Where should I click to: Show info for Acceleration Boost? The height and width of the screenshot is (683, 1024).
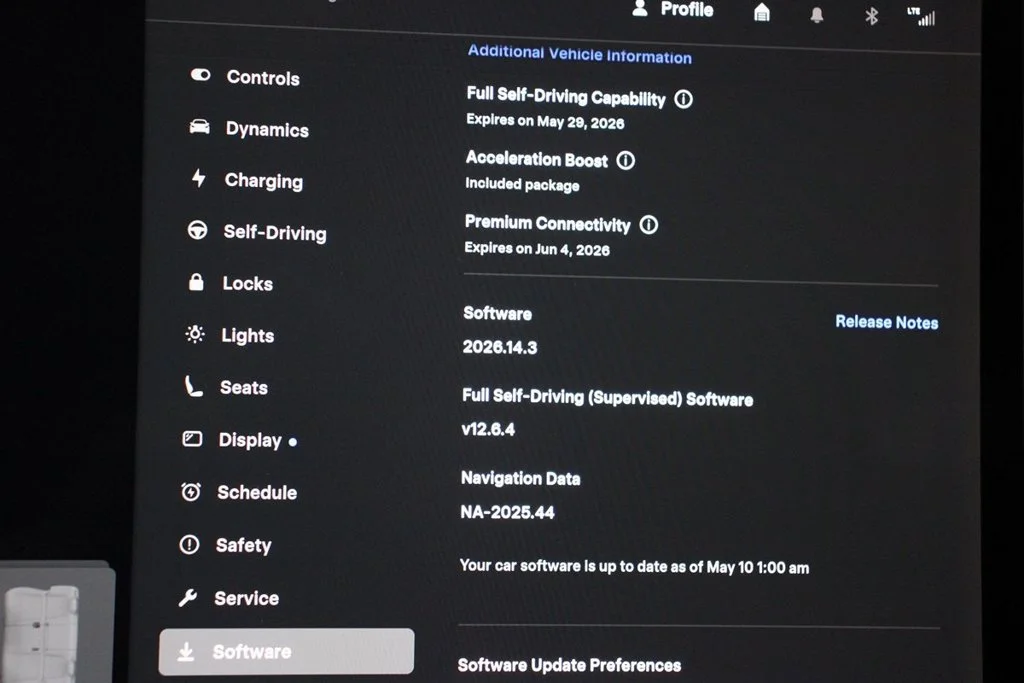[x=626, y=161]
